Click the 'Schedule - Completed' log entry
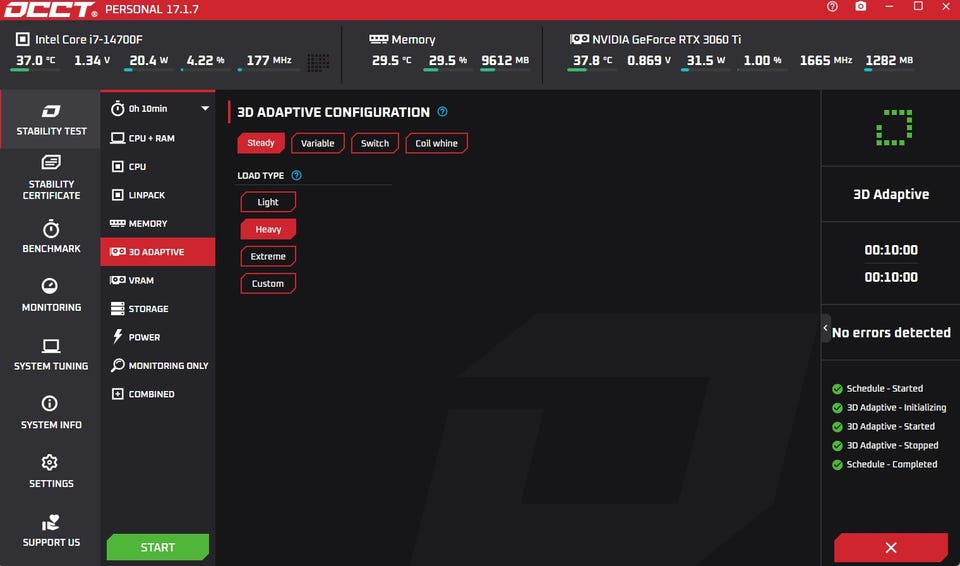 point(885,464)
